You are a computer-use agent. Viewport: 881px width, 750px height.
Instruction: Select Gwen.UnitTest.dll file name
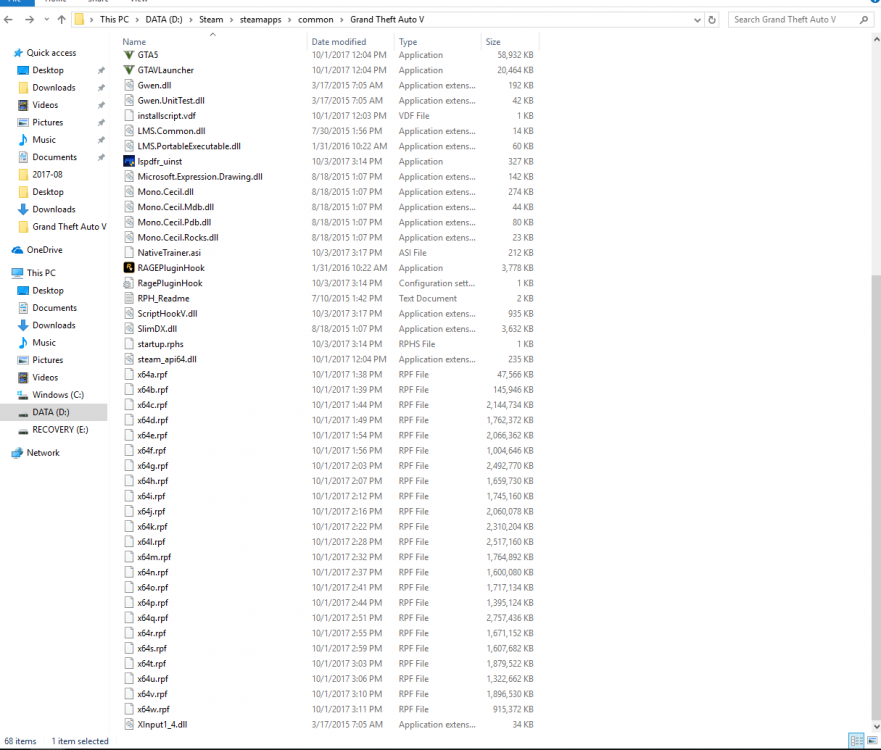pos(171,101)
